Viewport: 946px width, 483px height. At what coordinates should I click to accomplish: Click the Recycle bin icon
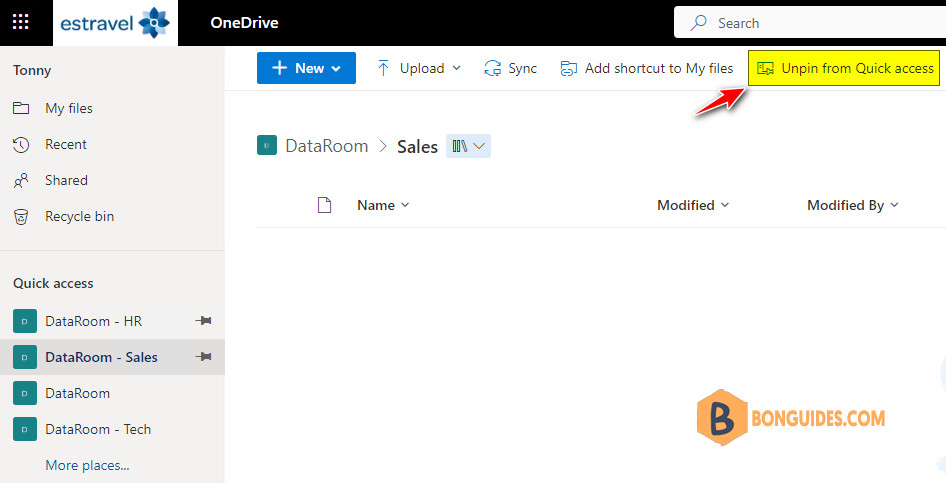[x=21, y=217]
